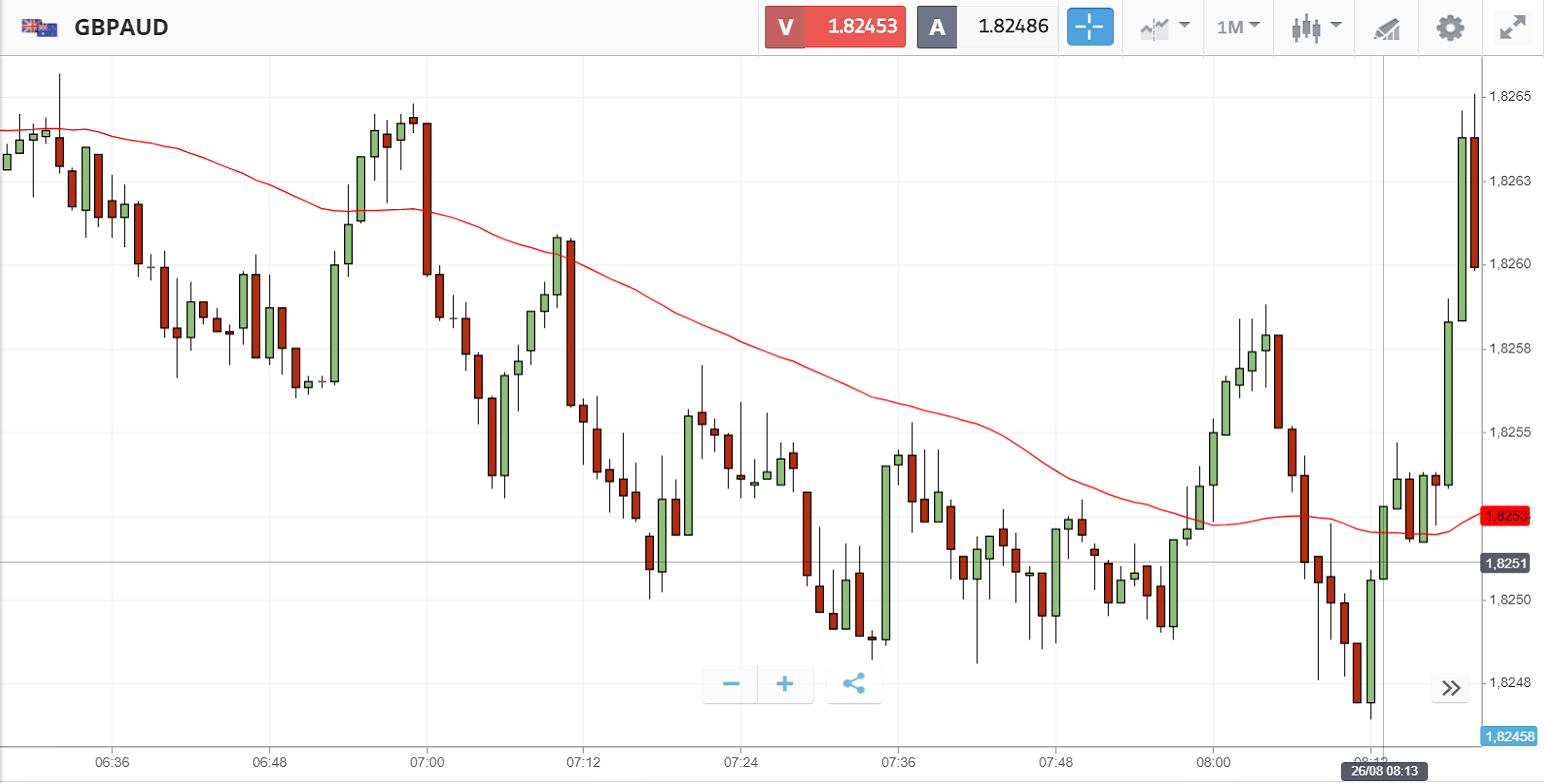The image size is (1544, 783).
Task: Click the GBPAUD symbol name
Action: [x=121, y=27]
